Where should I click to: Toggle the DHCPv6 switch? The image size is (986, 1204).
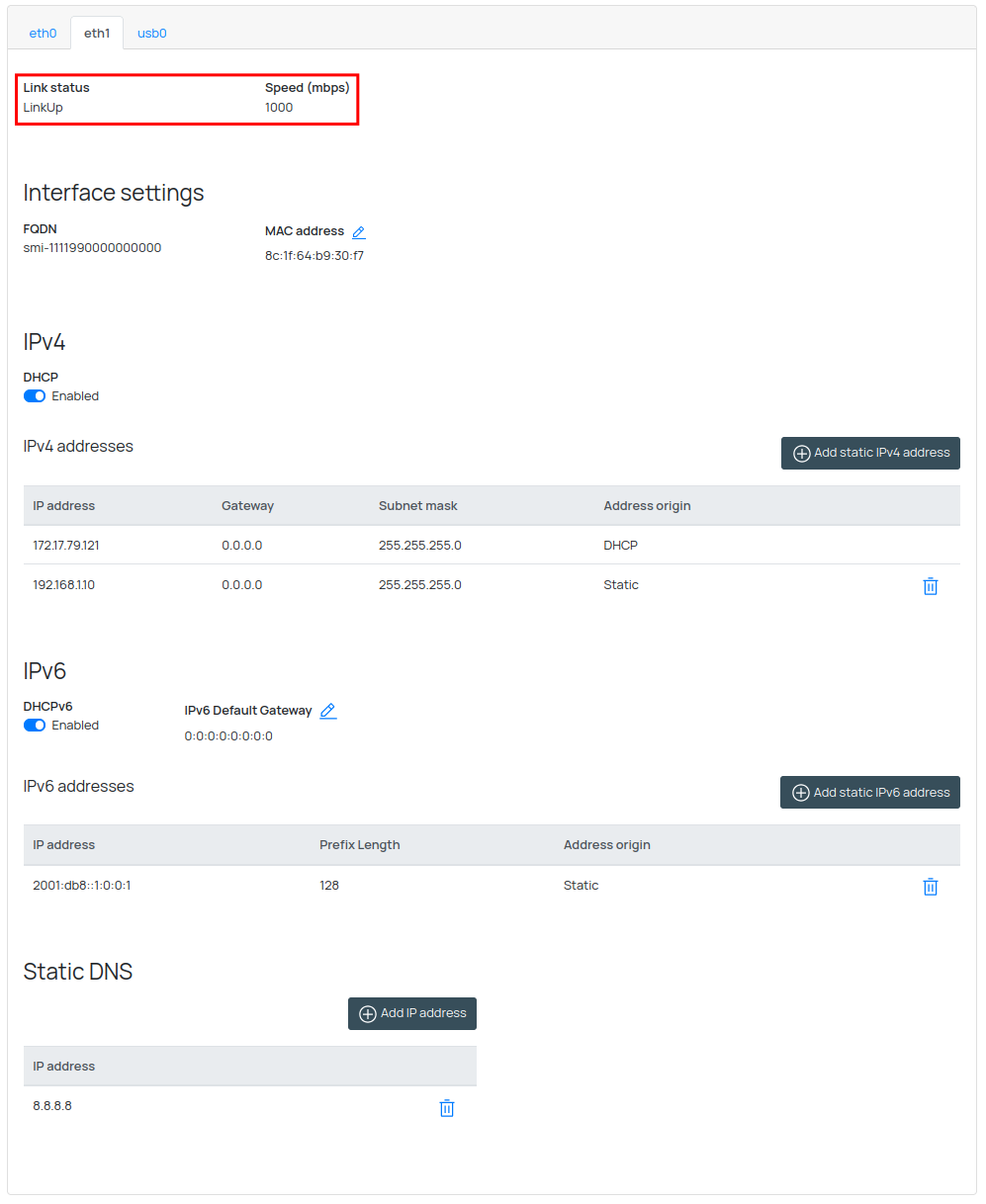35,726
